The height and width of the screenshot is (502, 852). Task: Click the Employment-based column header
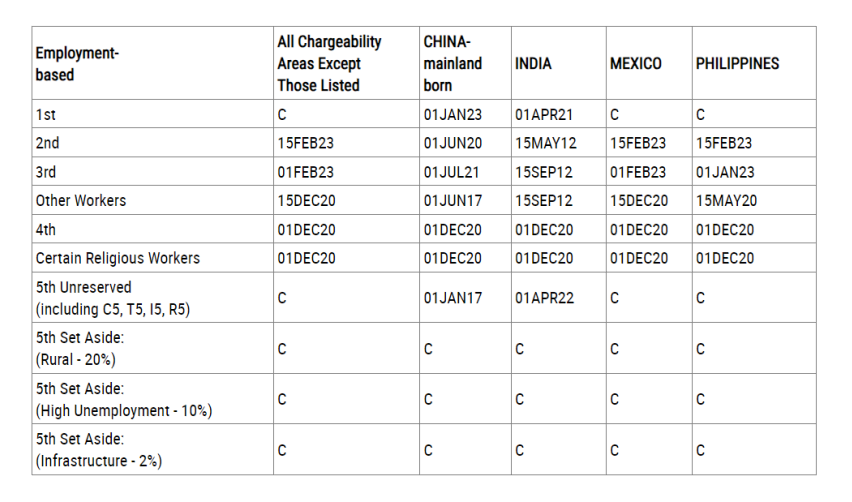(77, 64)
